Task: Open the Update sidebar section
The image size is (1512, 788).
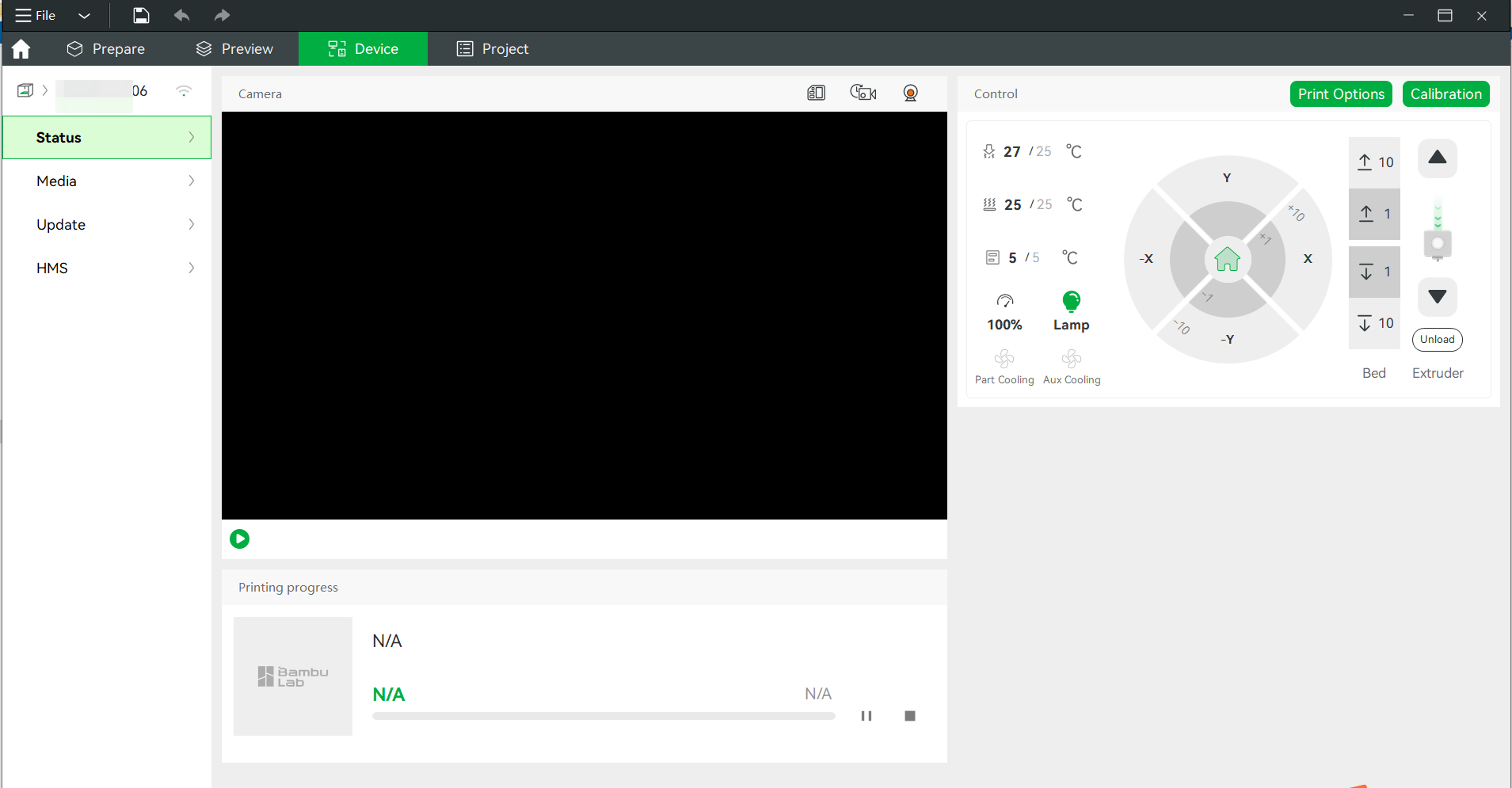Action: coord(107,225)
